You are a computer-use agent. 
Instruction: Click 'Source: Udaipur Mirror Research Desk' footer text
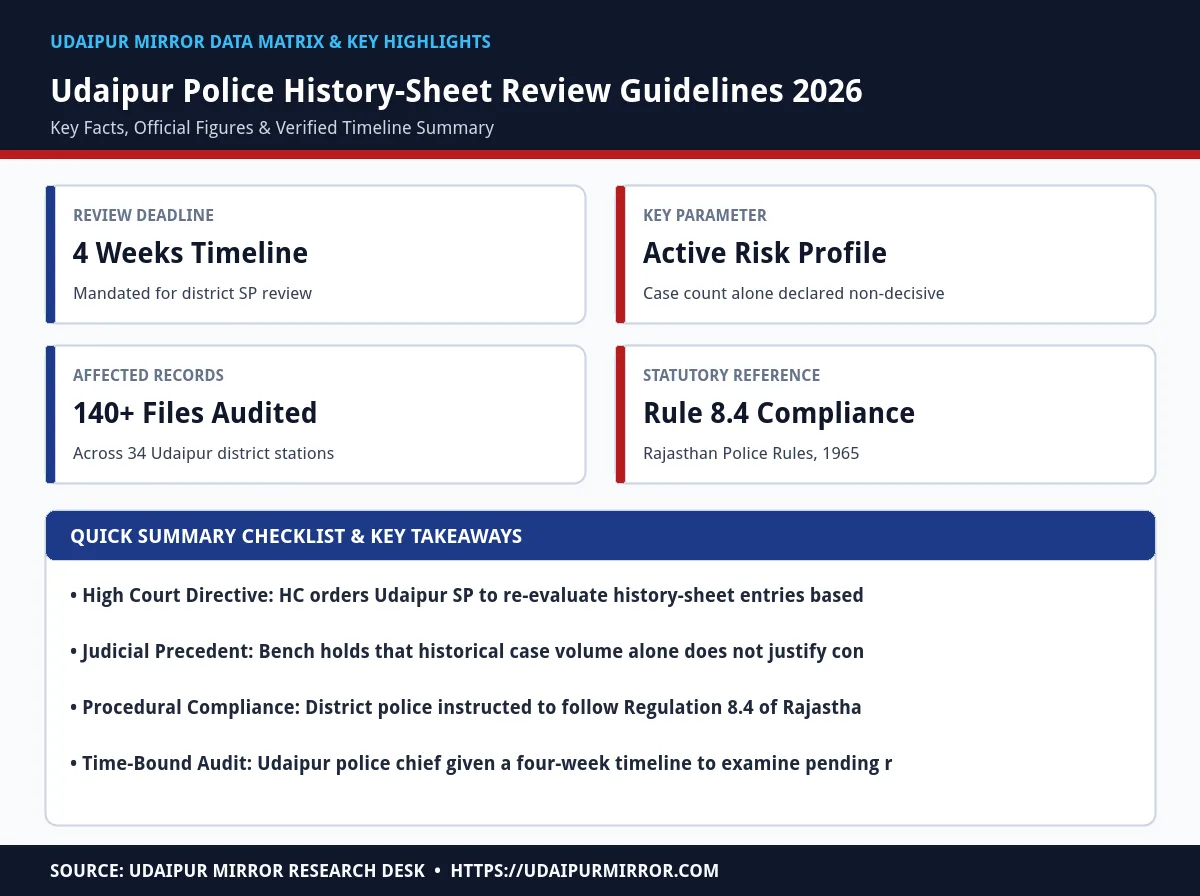tap(238, 871)
